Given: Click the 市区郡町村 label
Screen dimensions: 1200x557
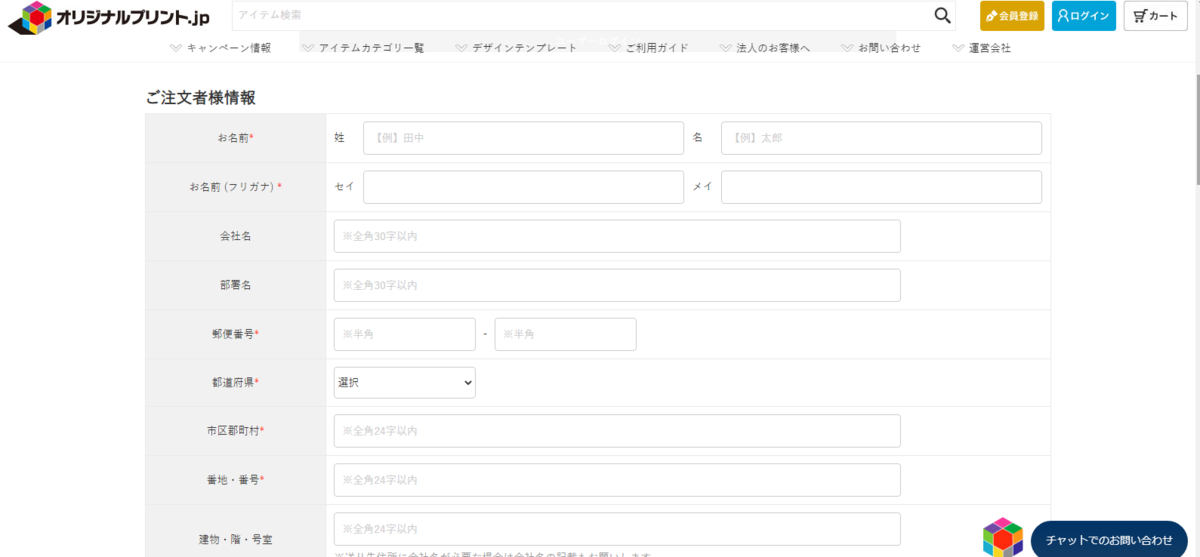Looking at the screenshot, I should [x=235, y=431].
